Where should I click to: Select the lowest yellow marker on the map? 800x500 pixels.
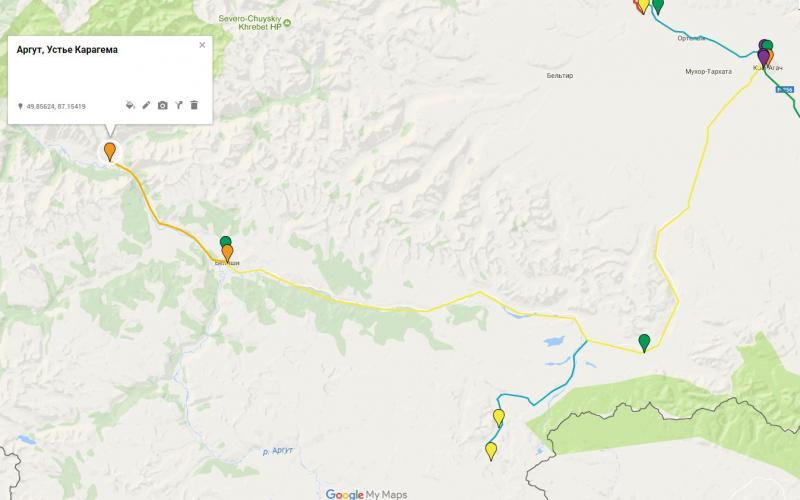coord(491,452)
